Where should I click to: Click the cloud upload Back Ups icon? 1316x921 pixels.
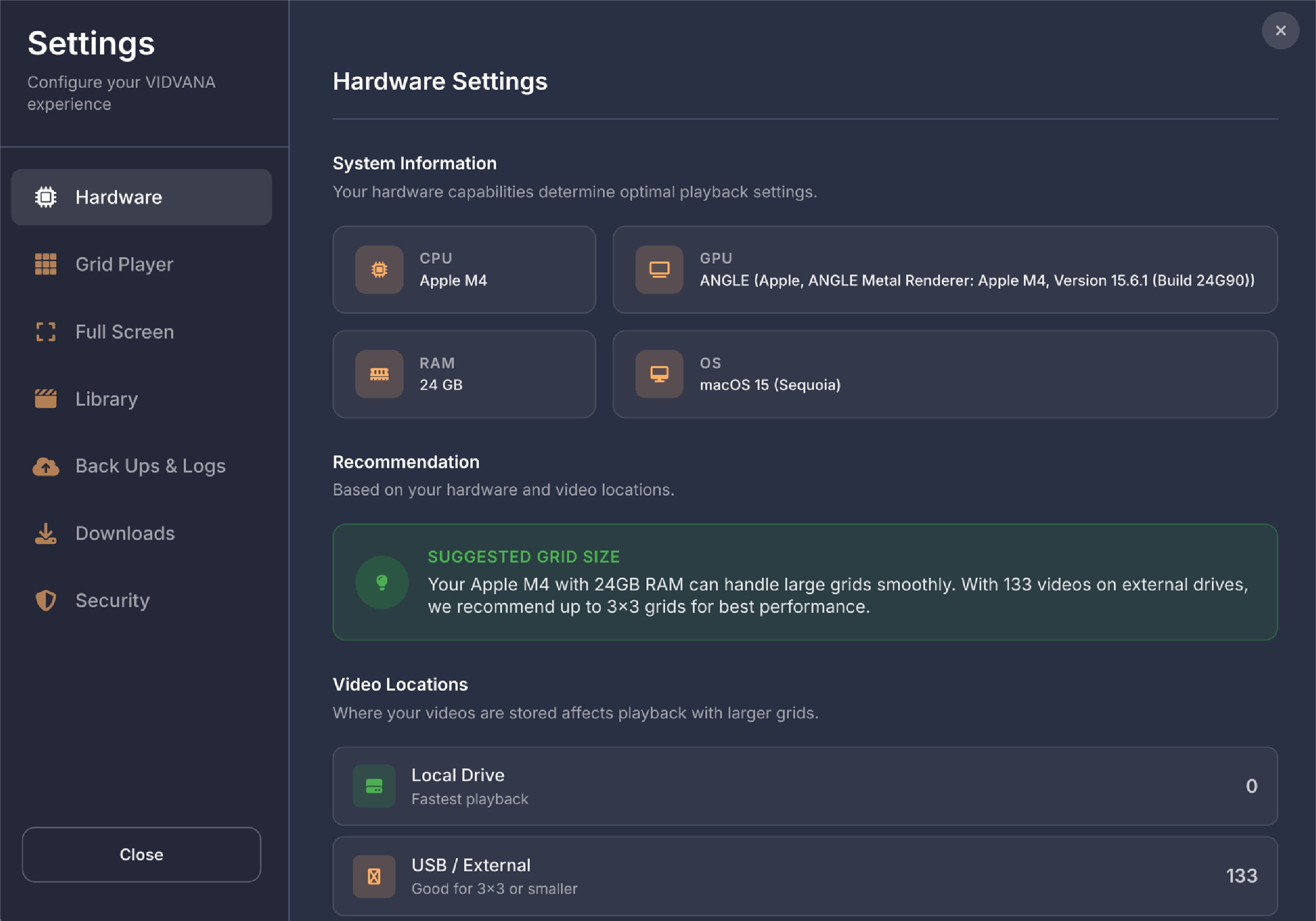tap(46, 467)
